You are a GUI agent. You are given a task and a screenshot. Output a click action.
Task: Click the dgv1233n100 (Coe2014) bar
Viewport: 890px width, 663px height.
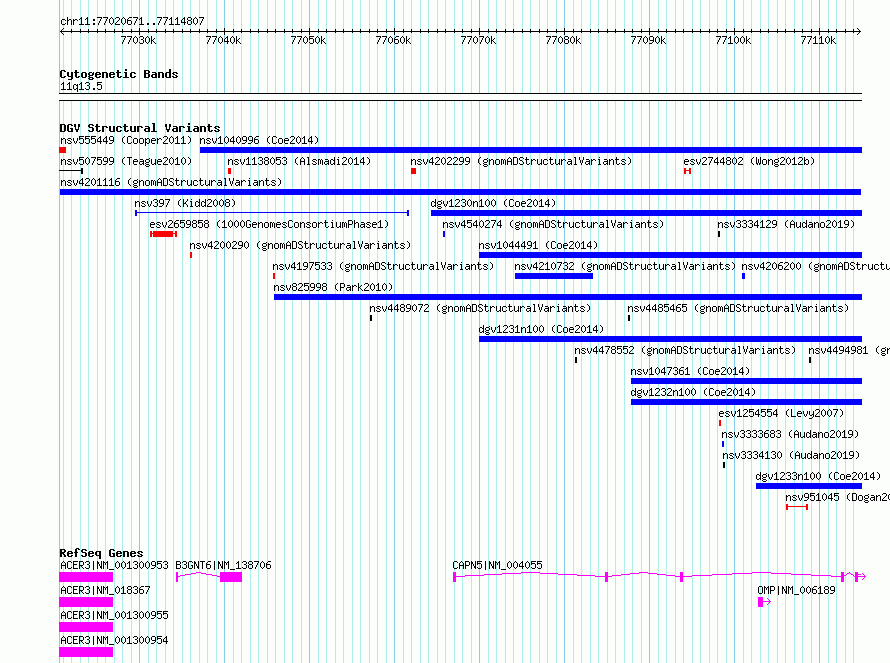pos(809,486)
